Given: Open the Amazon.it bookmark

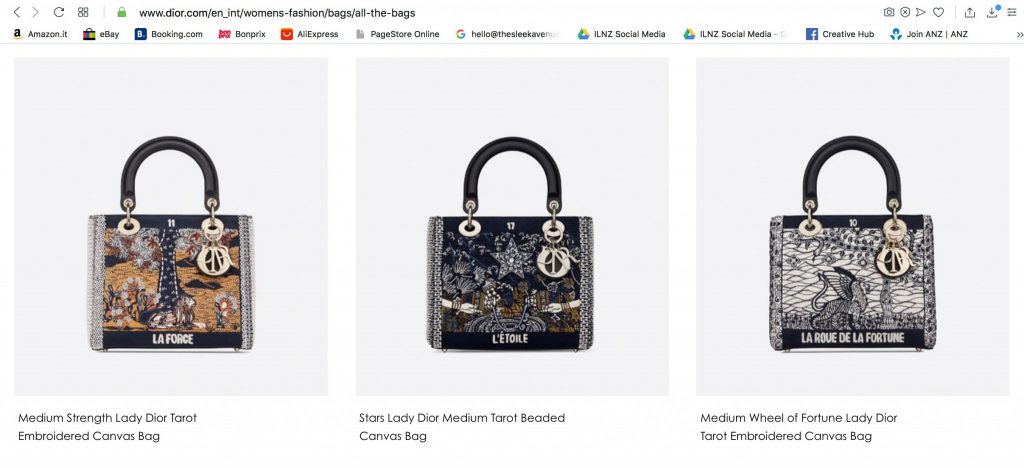Looking at the screenshot, I should [x=40, y=34].
